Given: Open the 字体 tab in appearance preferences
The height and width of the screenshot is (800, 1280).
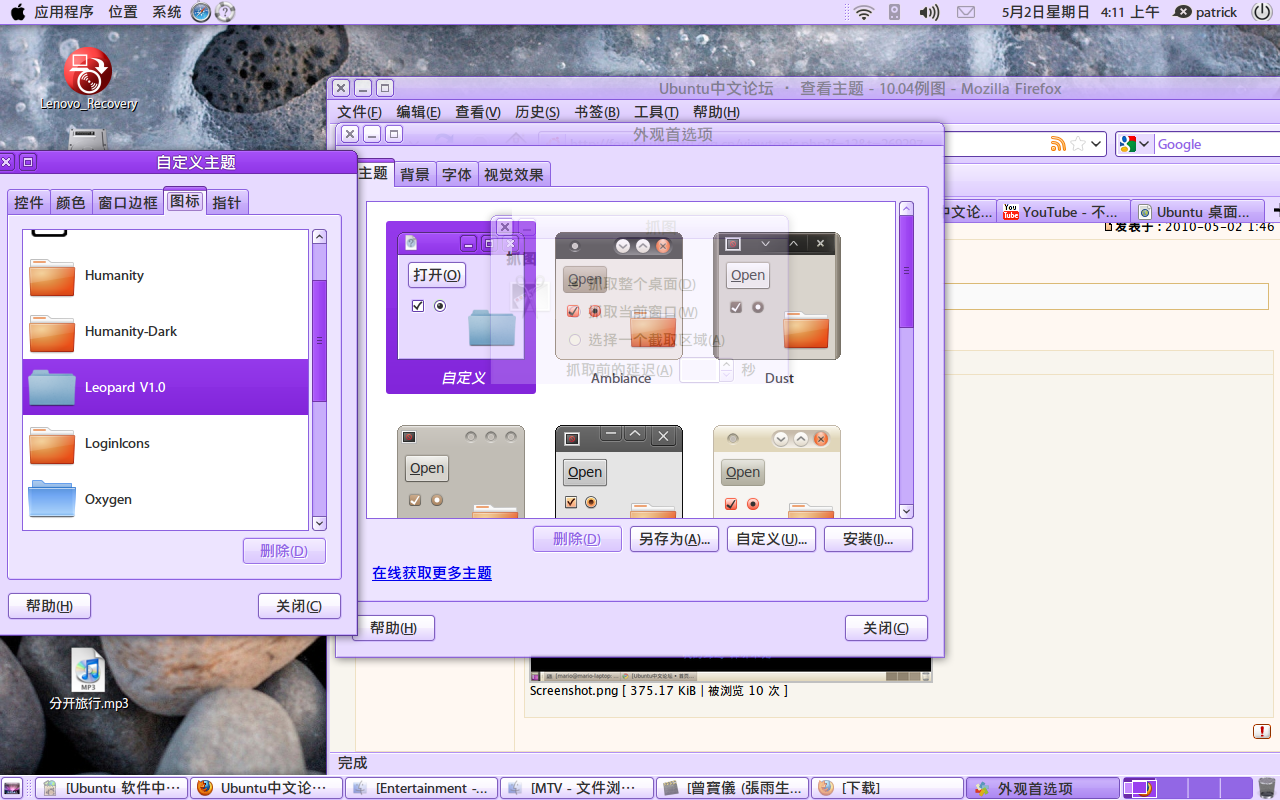Looking at the screenshot, I should point(457,174).
